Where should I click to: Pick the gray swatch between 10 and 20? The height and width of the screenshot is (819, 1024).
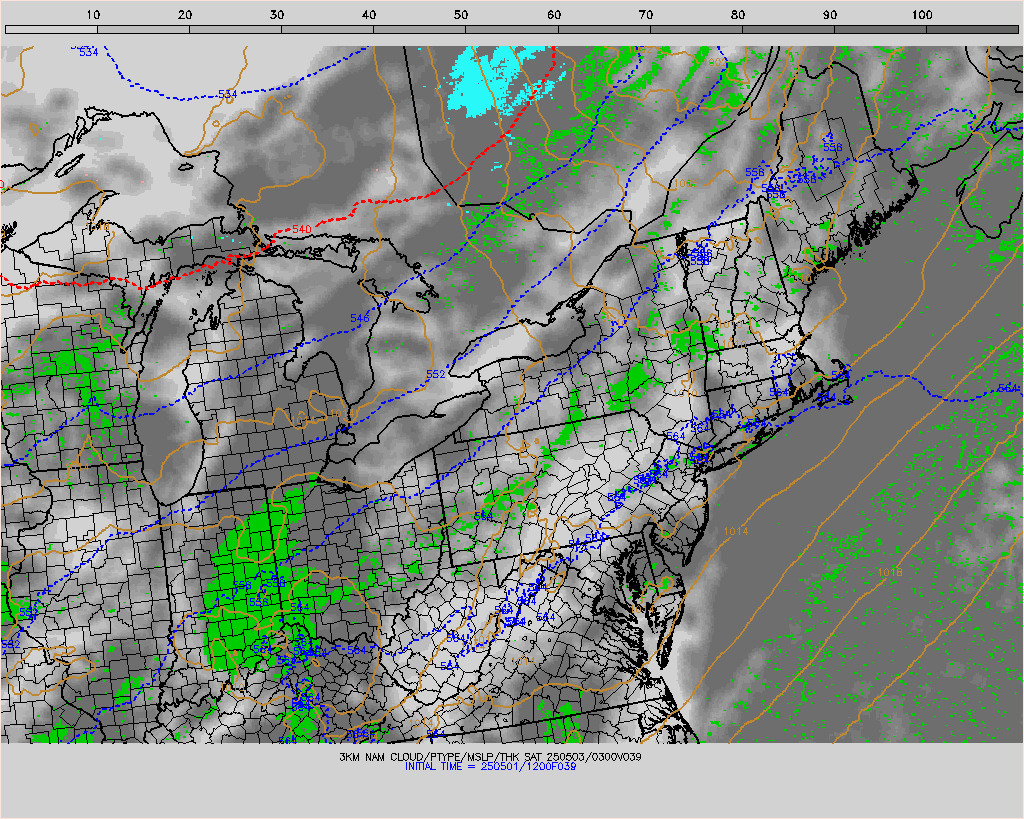click(x=143, y=29)
